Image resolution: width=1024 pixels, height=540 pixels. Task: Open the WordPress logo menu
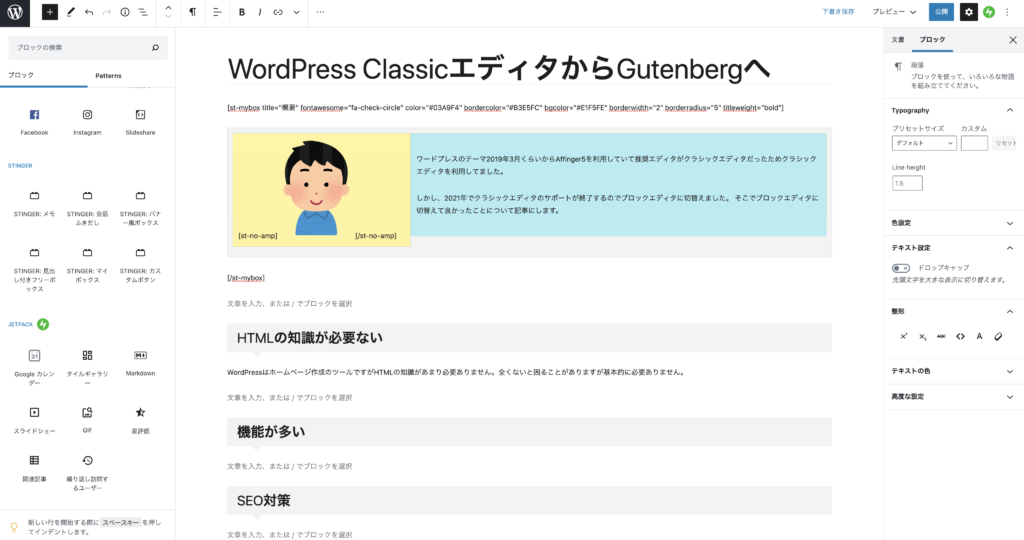14,12
